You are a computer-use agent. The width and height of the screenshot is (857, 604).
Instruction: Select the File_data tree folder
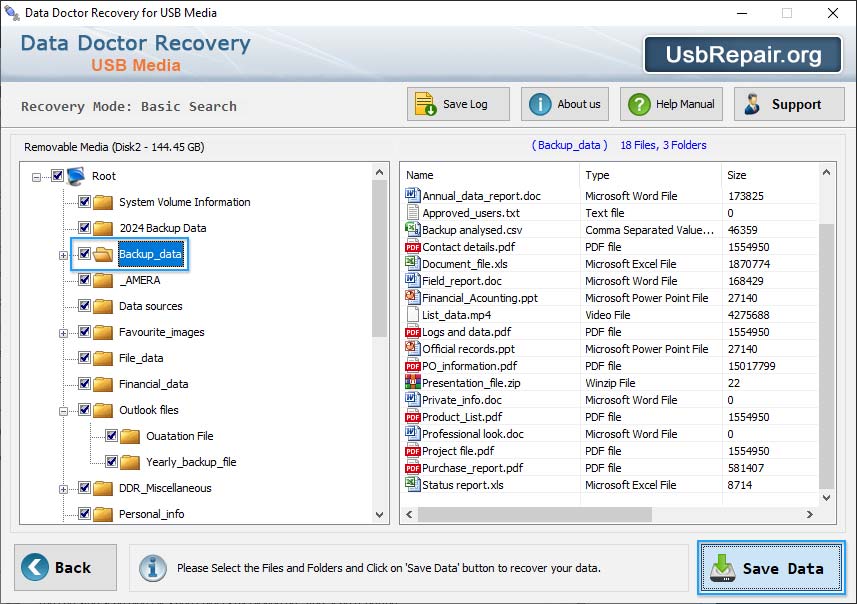[141, 358]
